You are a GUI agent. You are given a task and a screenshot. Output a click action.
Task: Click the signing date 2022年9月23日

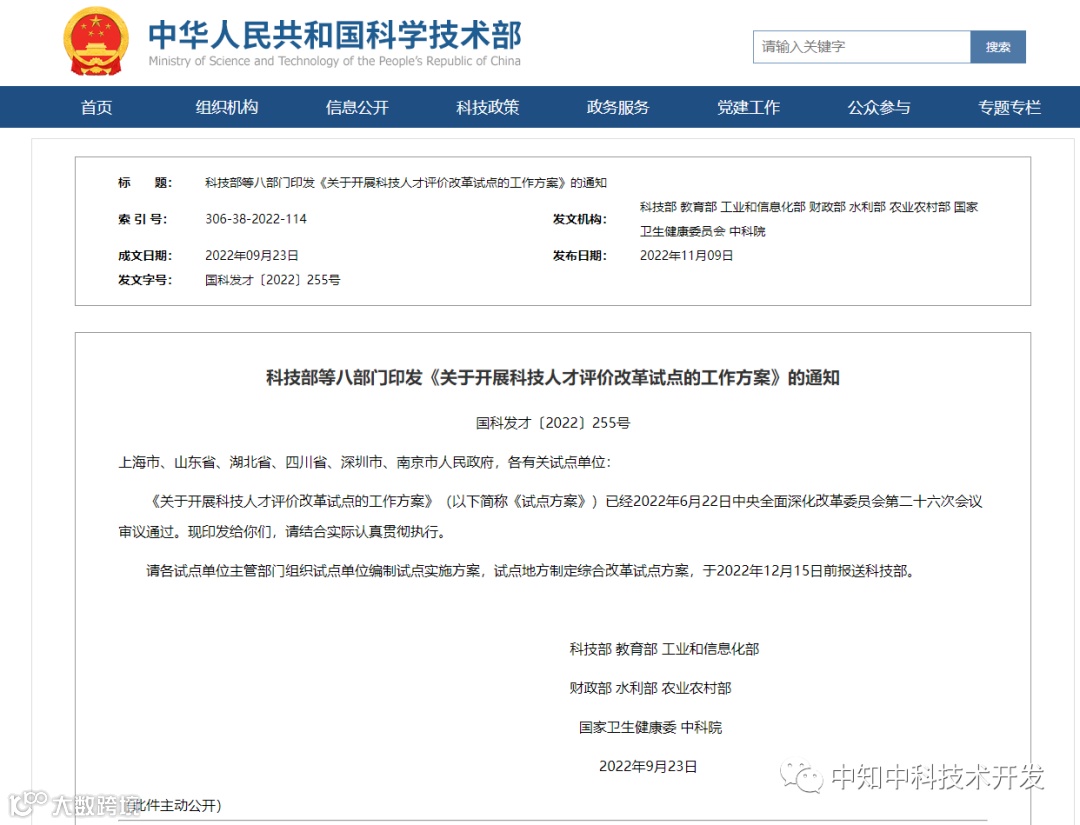648,766
